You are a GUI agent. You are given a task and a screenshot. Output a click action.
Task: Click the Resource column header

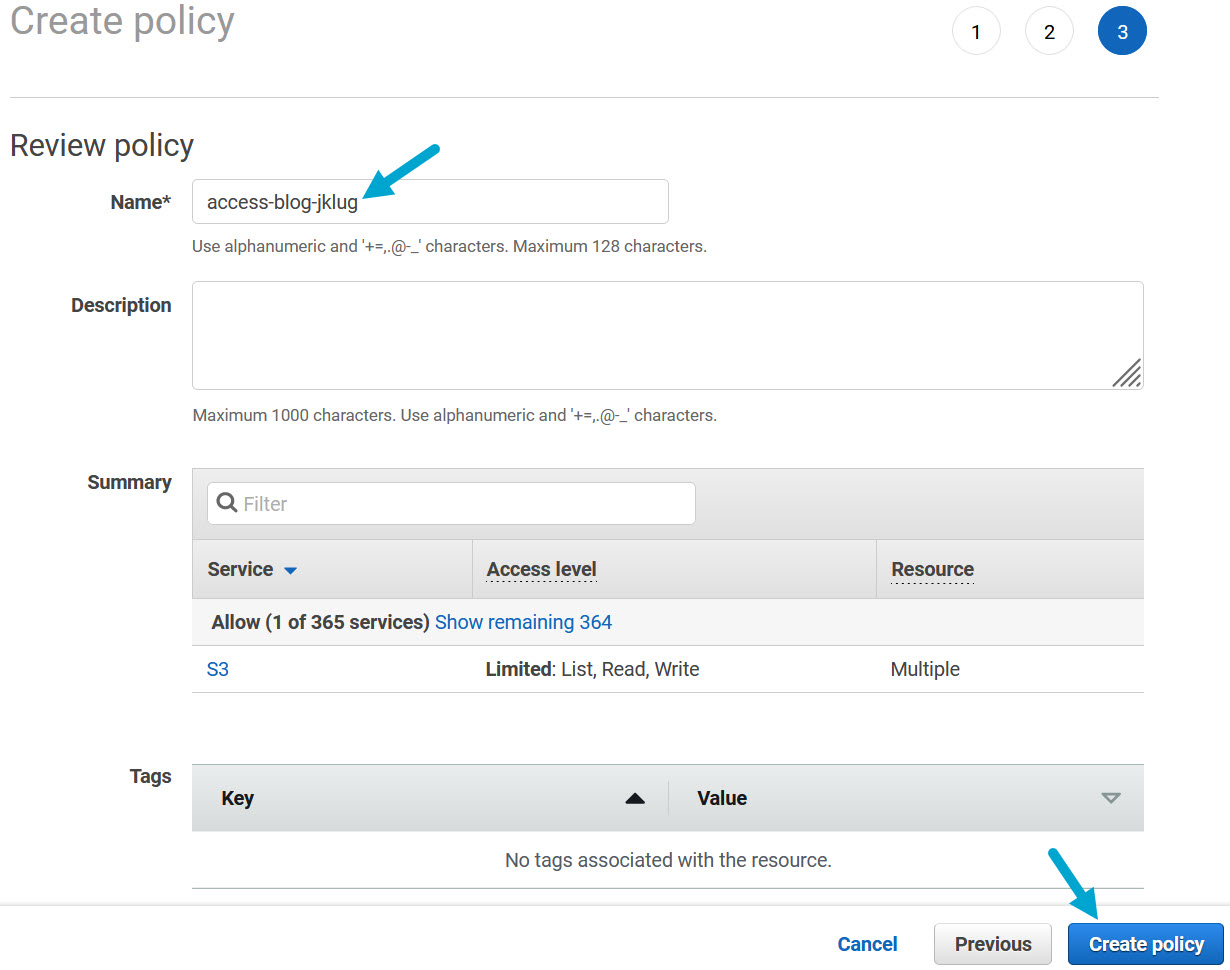932,569
